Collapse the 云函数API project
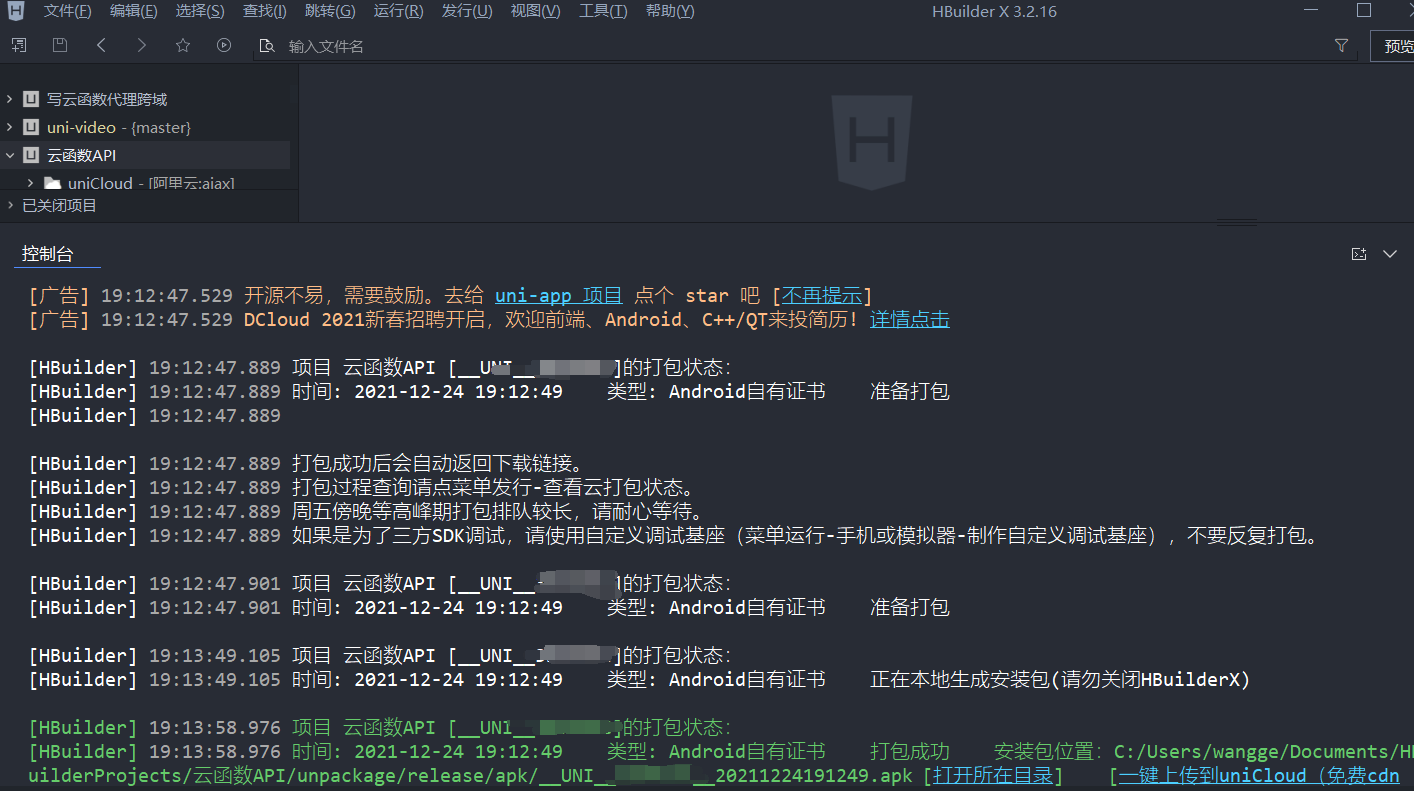 tap(10, 155)
